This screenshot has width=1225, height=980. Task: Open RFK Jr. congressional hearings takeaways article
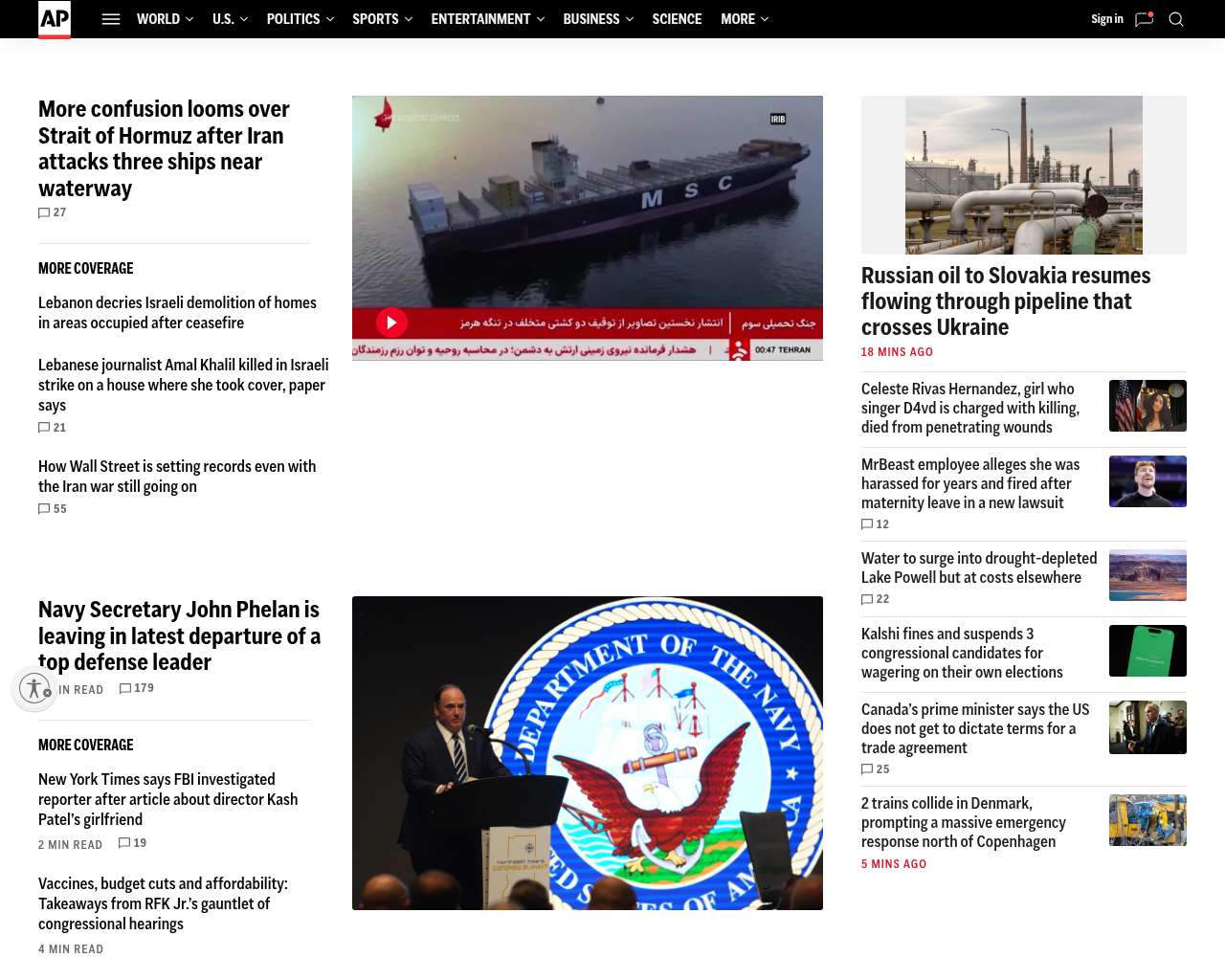[x=163, y=903]
